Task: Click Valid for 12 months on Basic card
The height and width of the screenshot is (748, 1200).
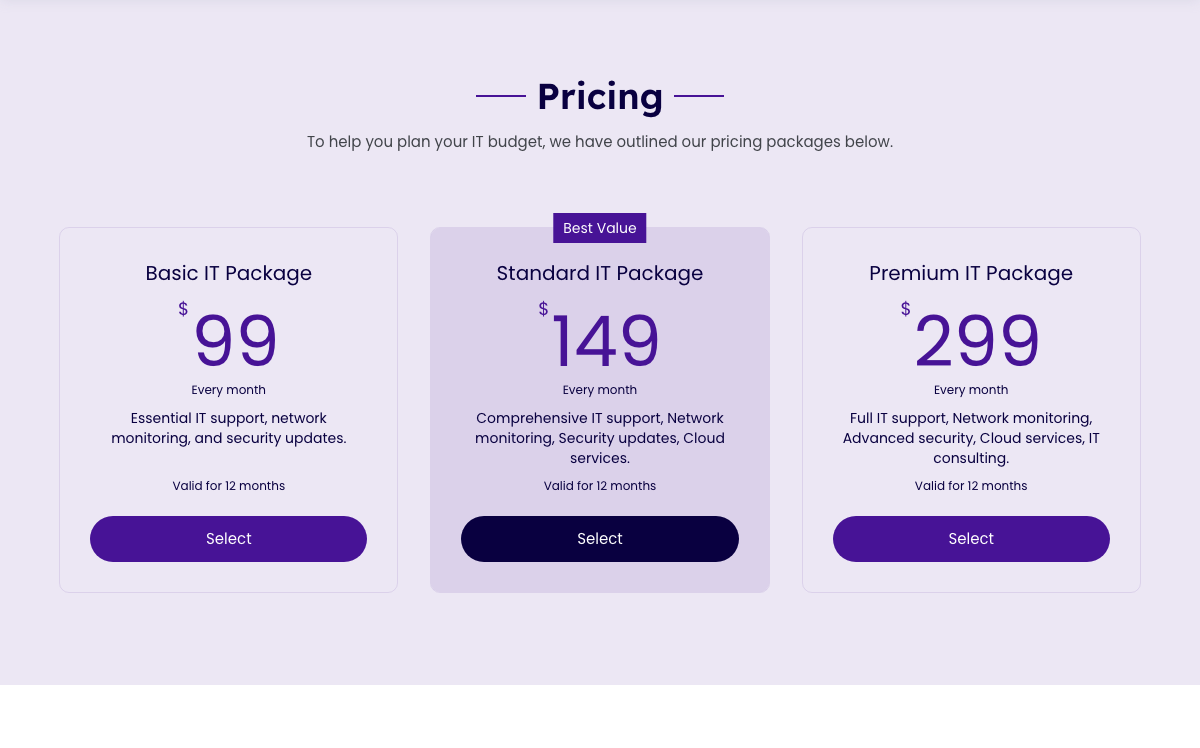Action: coord(228,485)
